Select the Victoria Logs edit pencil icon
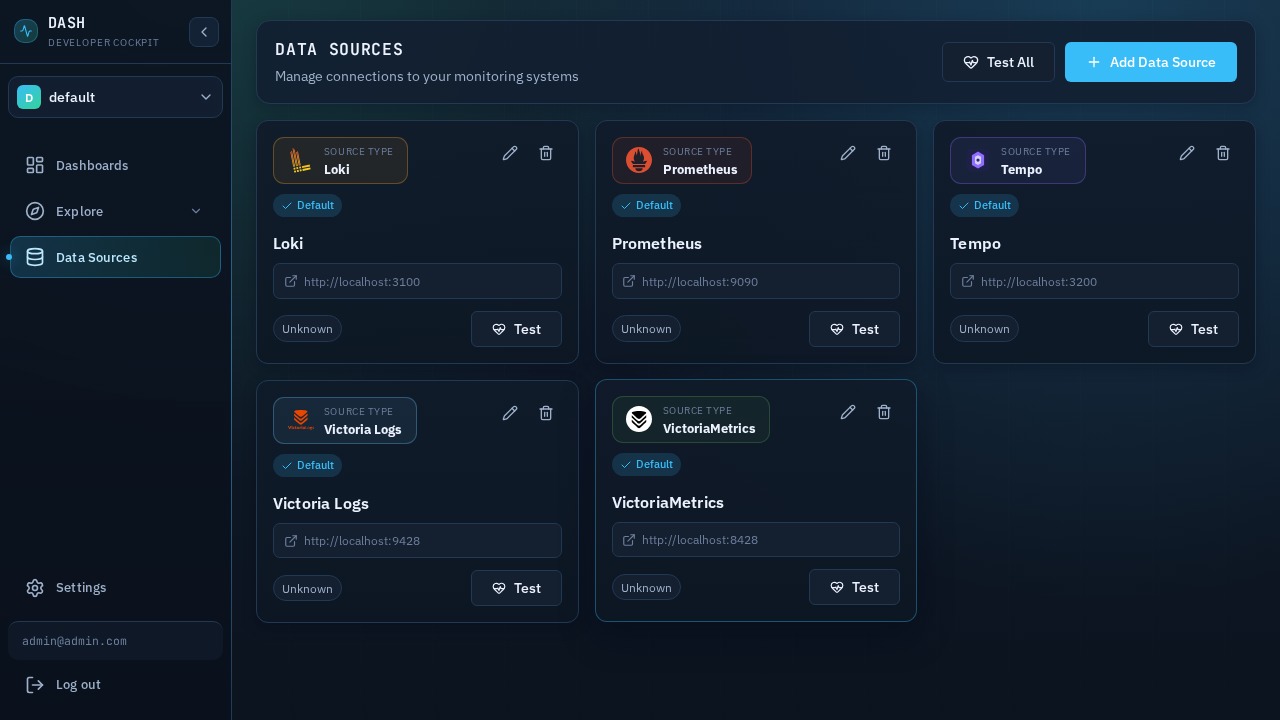This screenshot has height=720, width=1280. [x=510, y=413]
